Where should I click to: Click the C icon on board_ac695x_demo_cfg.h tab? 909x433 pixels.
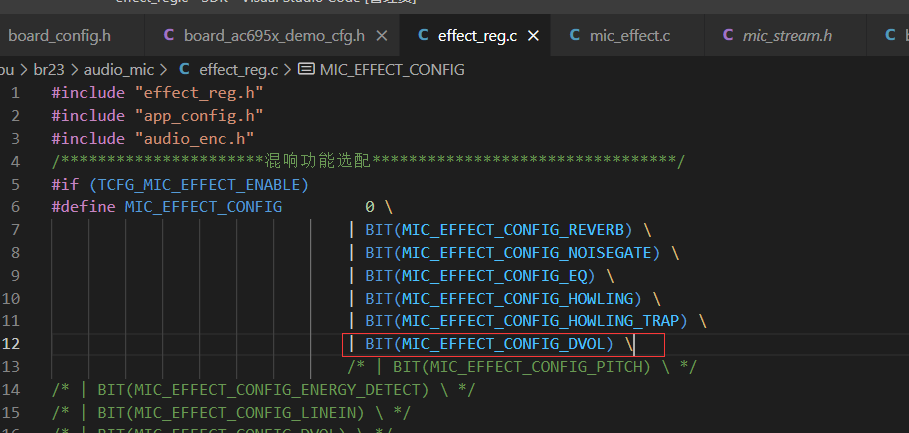(169, 35)
